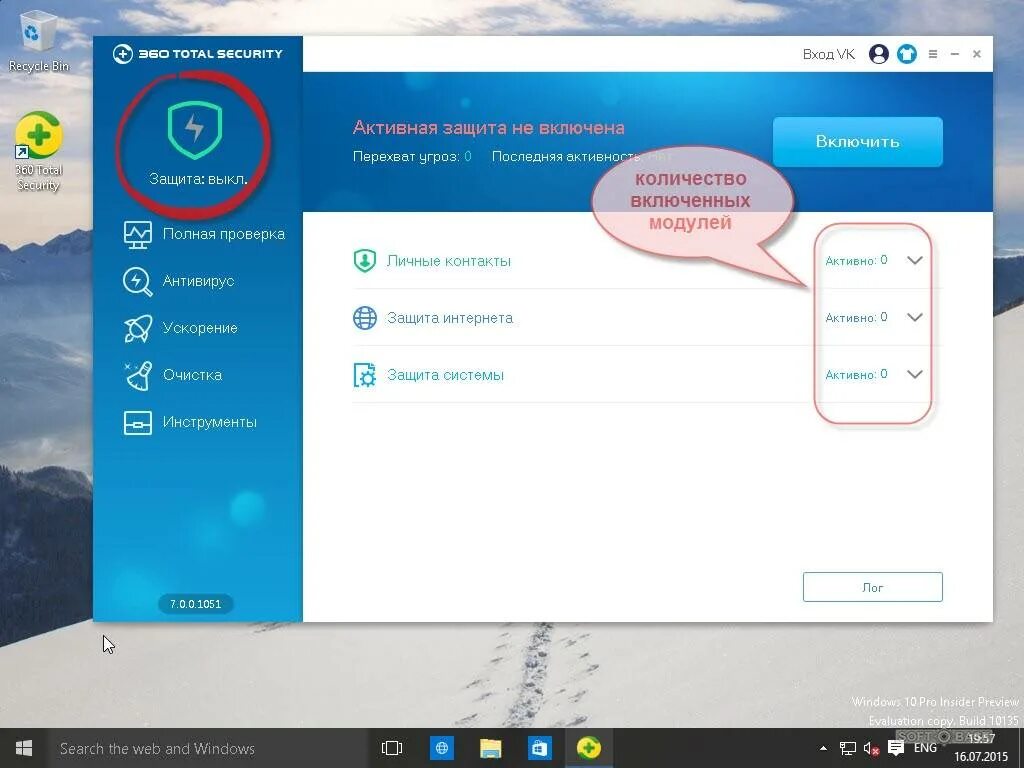Click the Перехват угроз: 0 text
Viewport: 1024px width, 768px height.
[412, 157]
